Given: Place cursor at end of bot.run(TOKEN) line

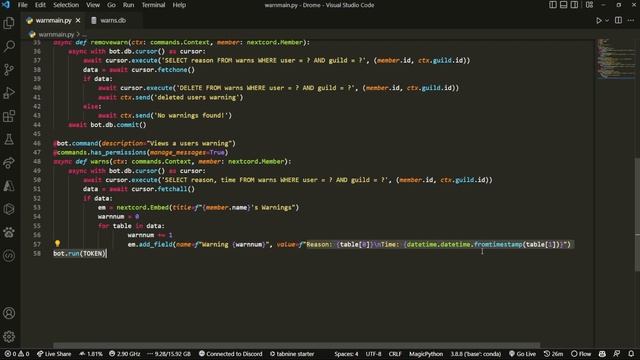Looking at the screenshot, I should pyautogui.click(x=106, y=253).
